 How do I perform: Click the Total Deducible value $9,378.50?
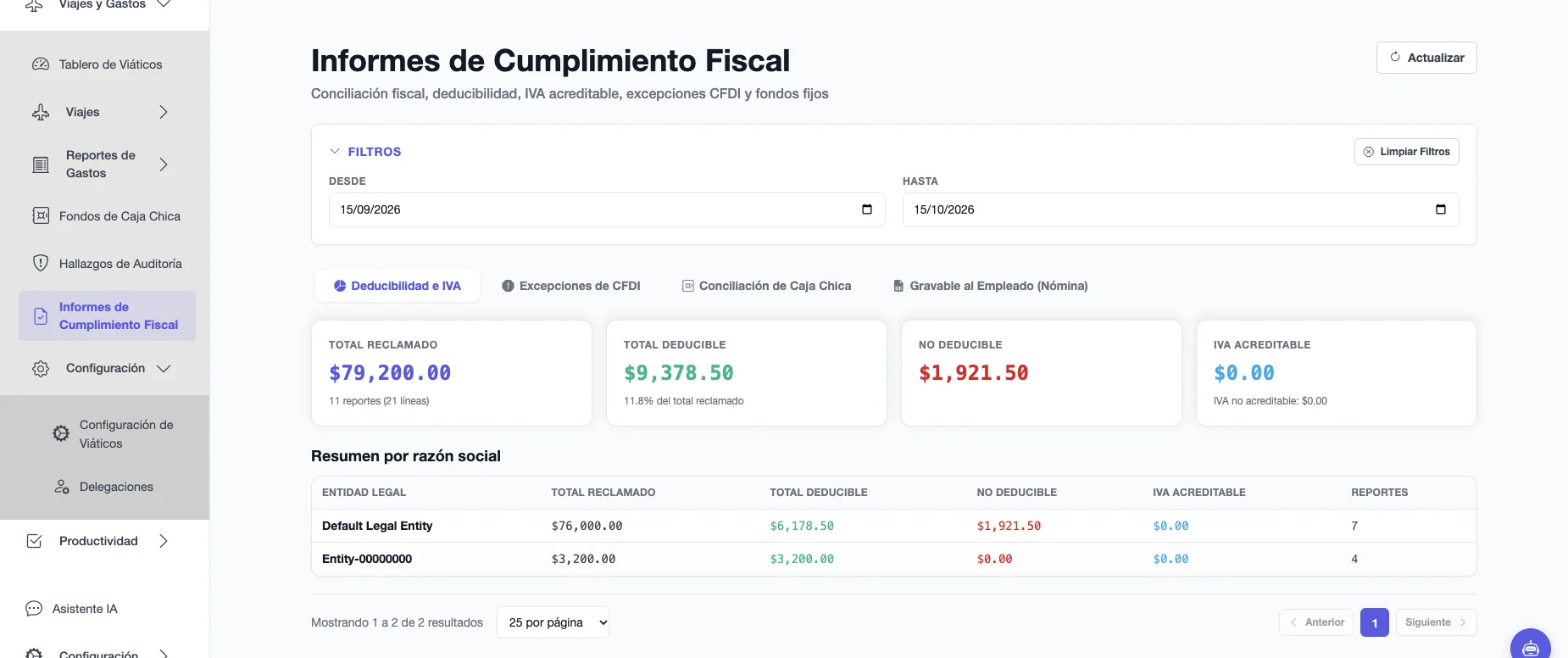679,373
